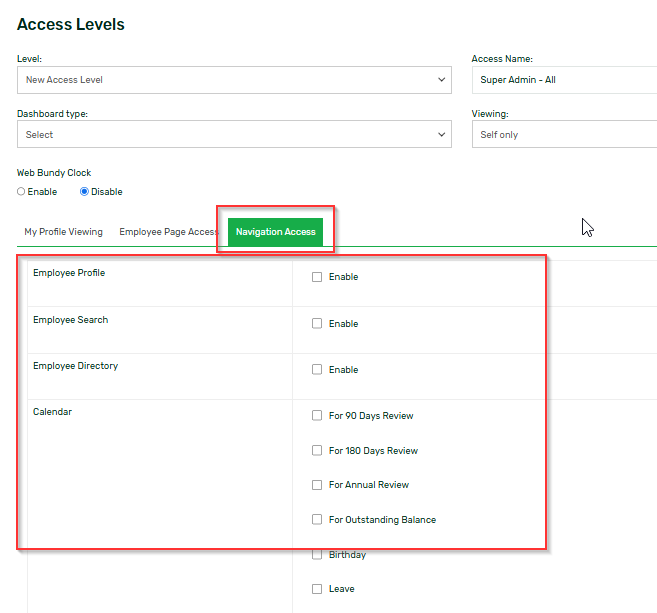Switch to the Employee Page Access tab
657x613 pixels.
(168, 232)
